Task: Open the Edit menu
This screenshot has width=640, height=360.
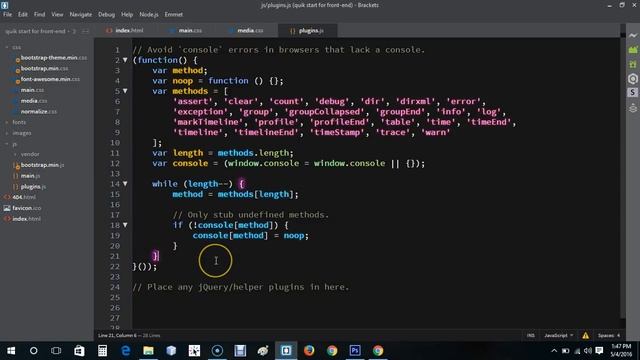Action: tap(22, 14)
